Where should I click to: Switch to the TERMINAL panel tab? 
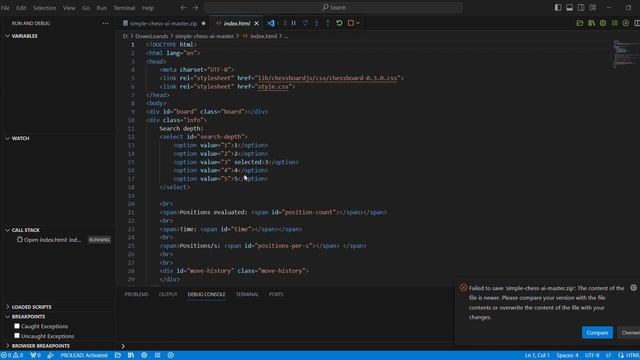tap(247, 294)
